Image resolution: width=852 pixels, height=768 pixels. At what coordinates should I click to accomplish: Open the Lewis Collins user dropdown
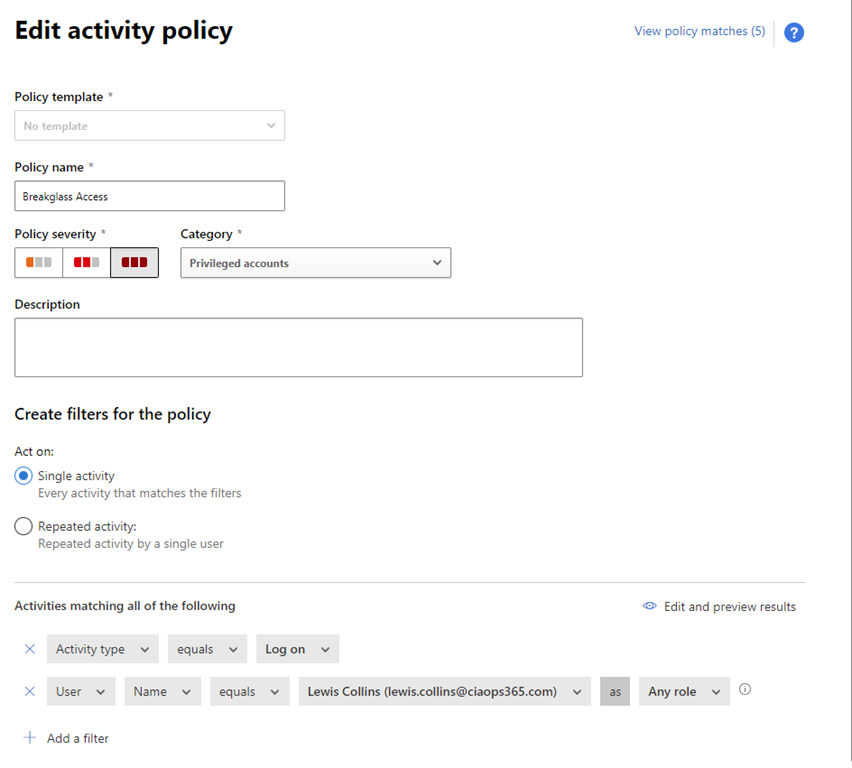[444, 691]
